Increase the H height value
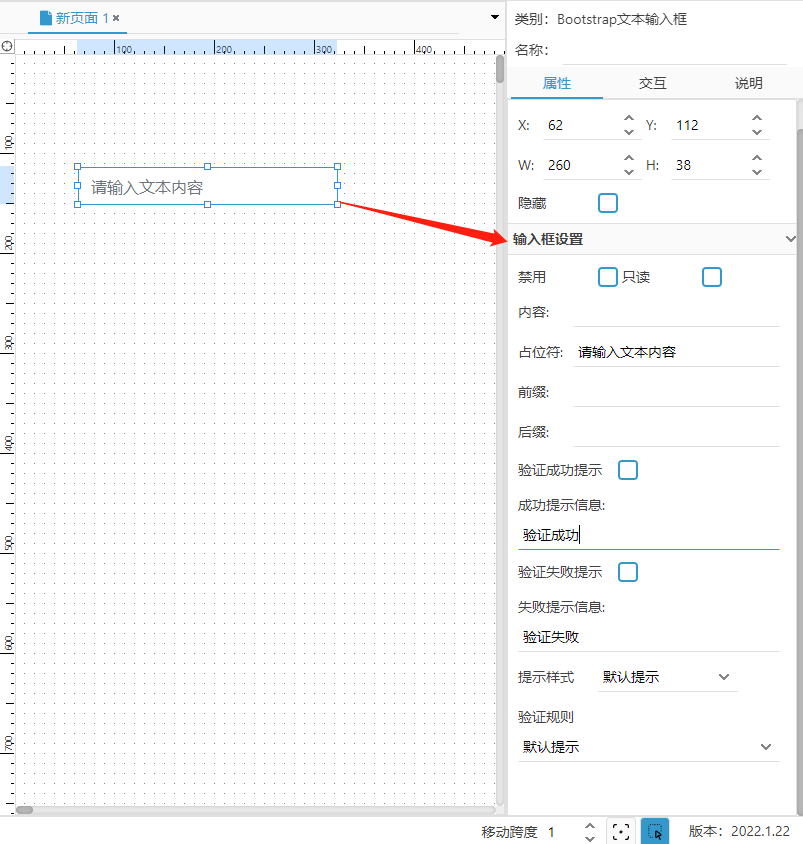This screenshot has height=844, width=803. coord(757,158)
